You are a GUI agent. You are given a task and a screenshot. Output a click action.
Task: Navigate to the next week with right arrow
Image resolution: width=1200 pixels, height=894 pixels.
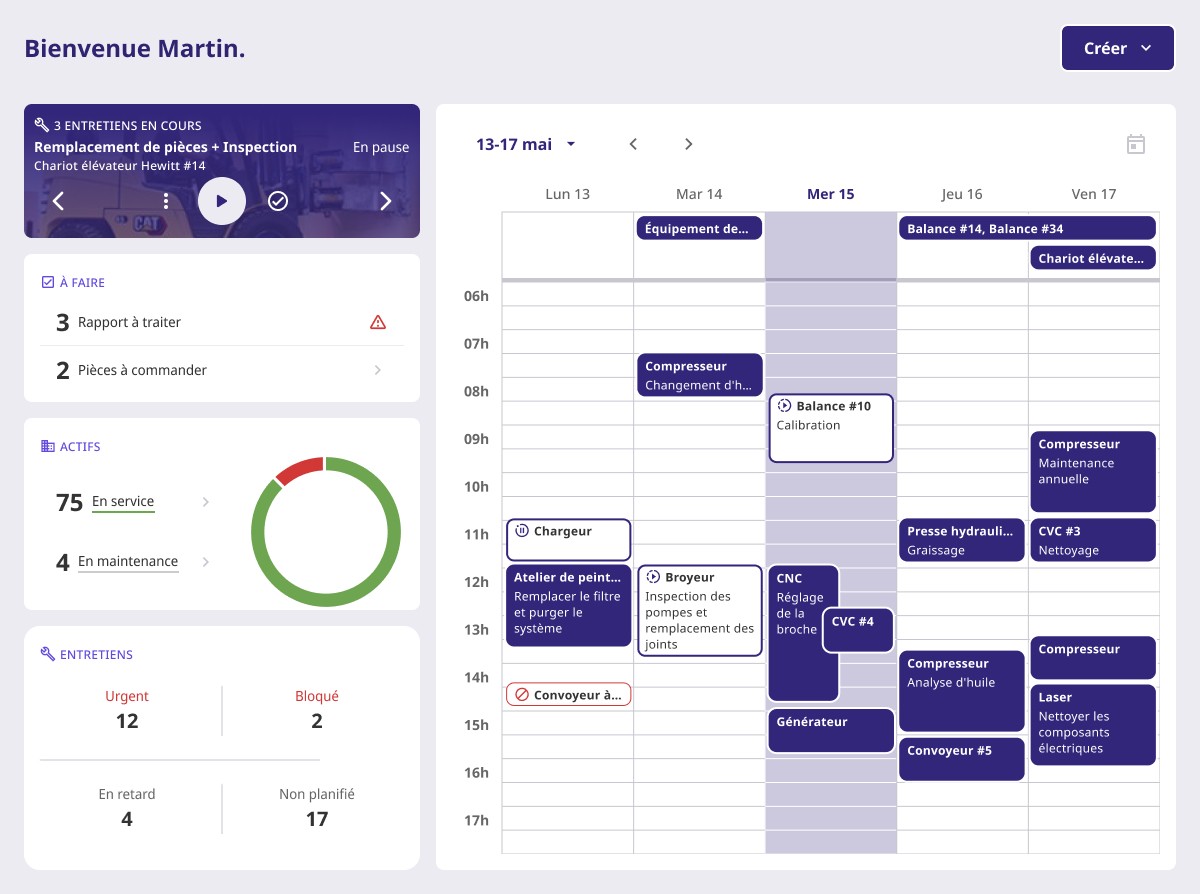(688, 144)
